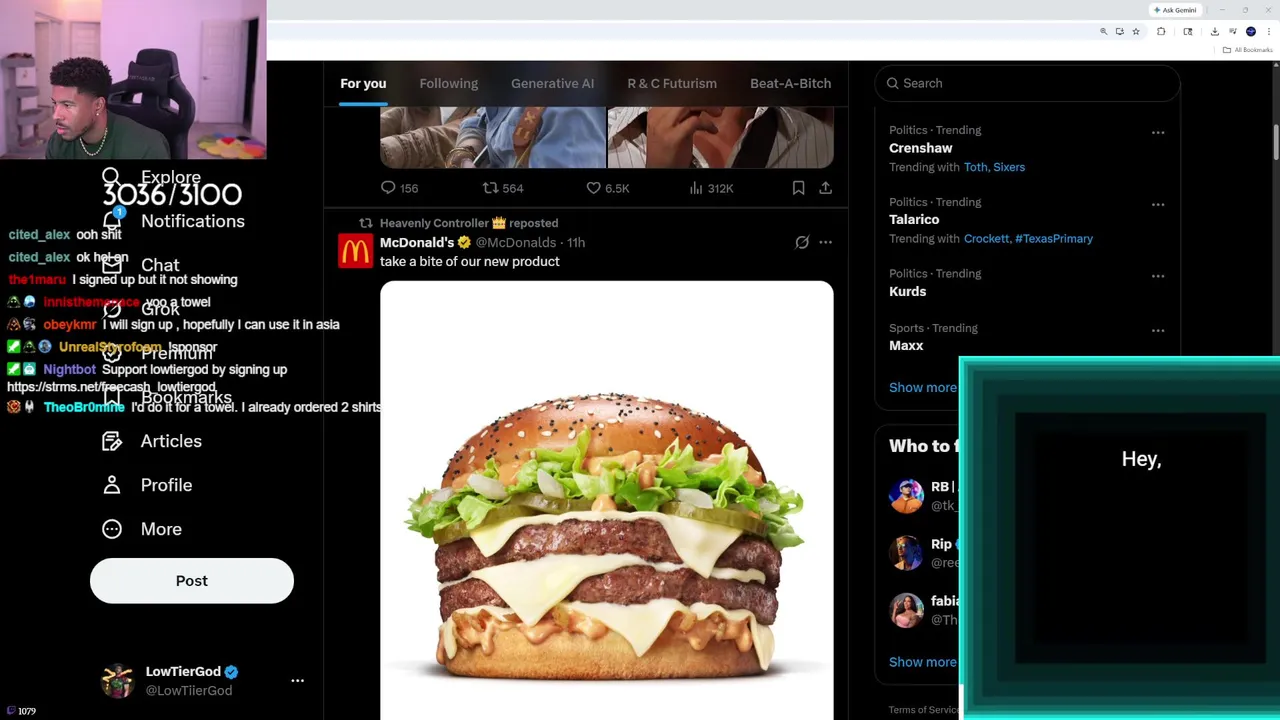Open the More circle icon in the sidebar
Viewport: 1280px width, 720px height.
pyautogui.click(x=112, y=529)
